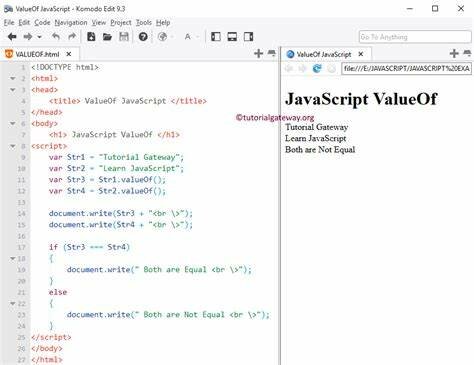Collapse the head fold on line 3
This screenshot has width=474, height=365.
[x=13, y=90]
